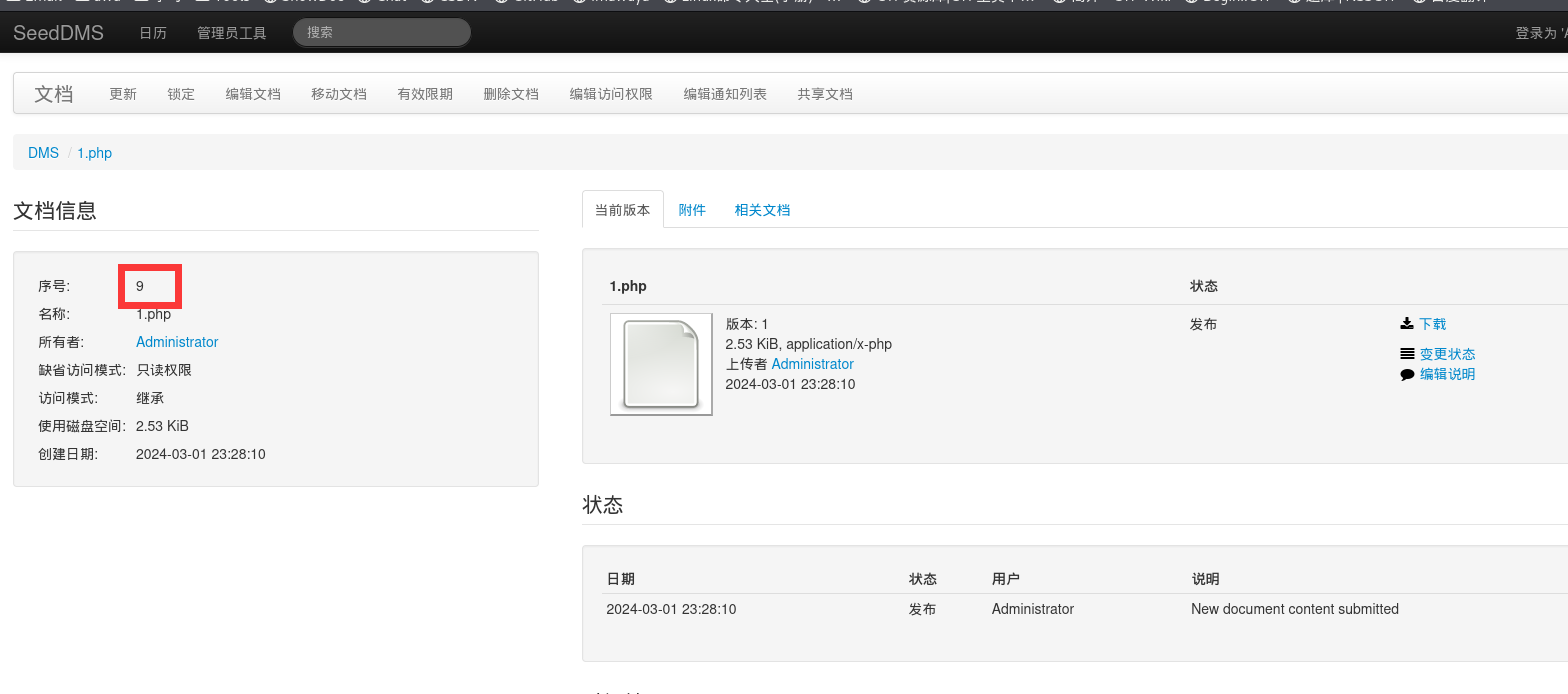Open the 日历 menu item

tap(153, 33)
